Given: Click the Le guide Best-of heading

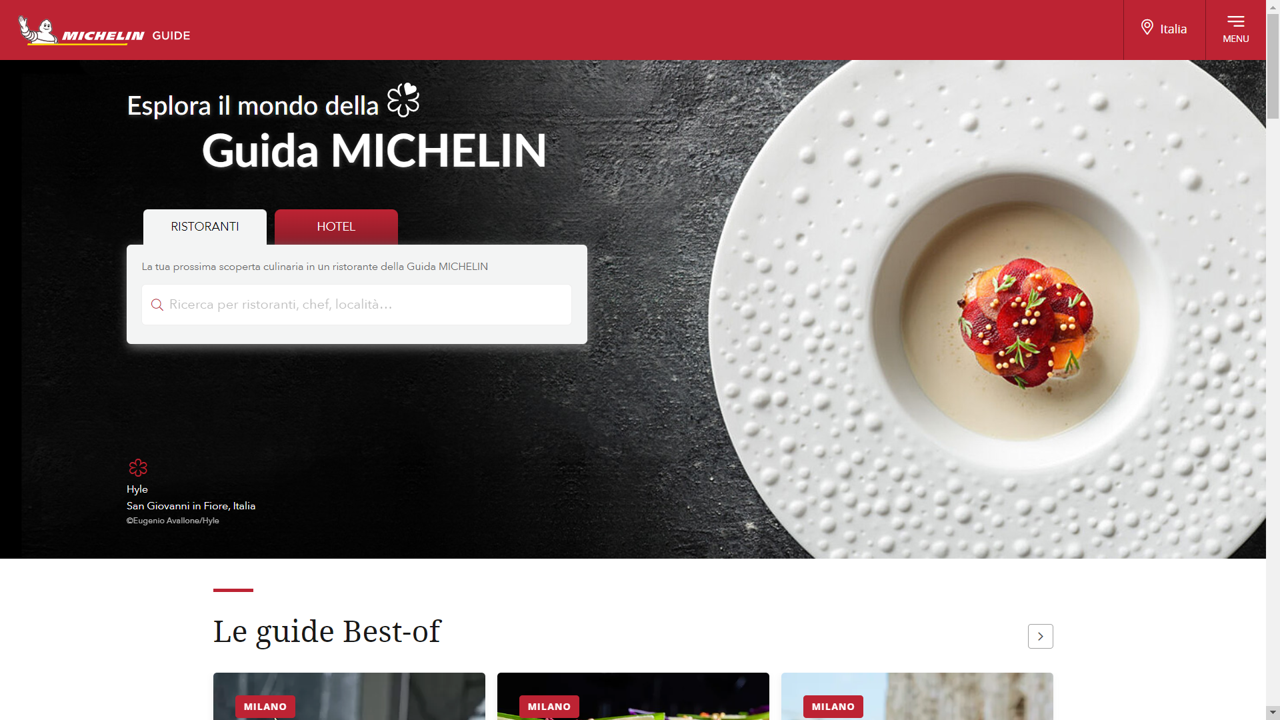Looking at the screenshot, I should click(327, 632).
